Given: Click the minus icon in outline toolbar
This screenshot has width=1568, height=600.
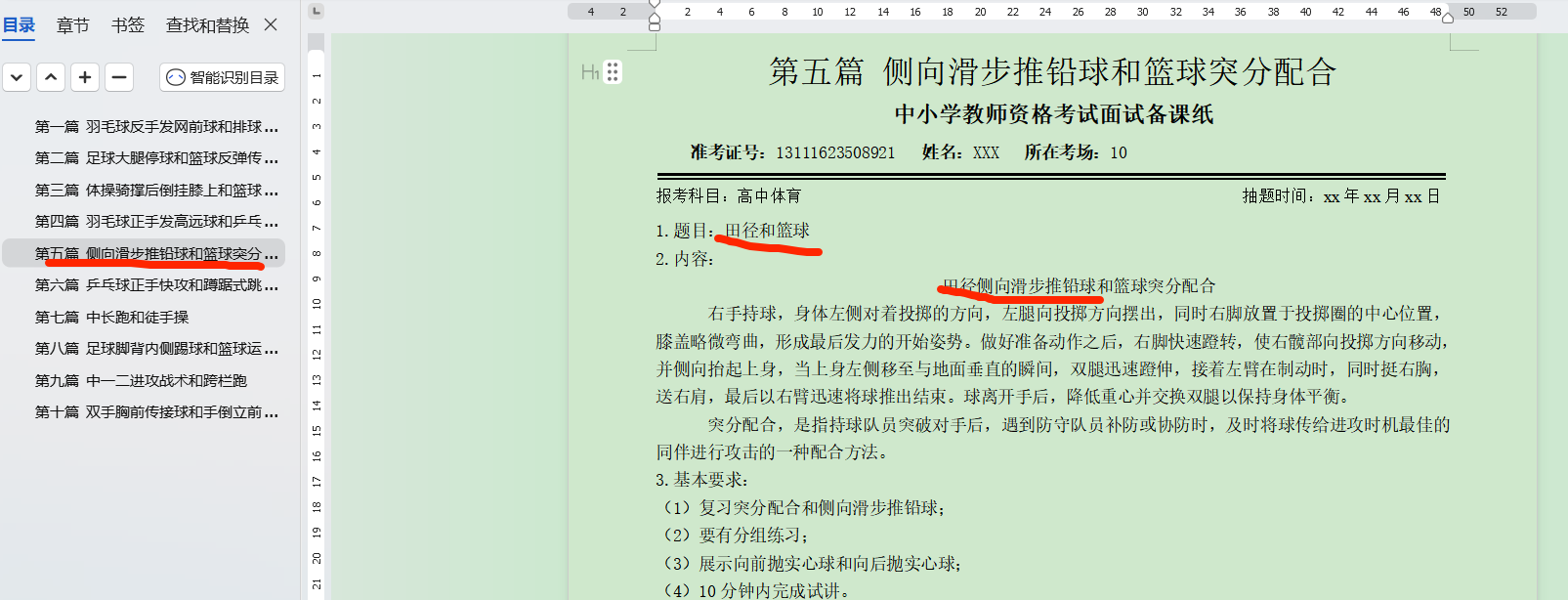Looking at the screenshot, I should (x=119, y=77).
